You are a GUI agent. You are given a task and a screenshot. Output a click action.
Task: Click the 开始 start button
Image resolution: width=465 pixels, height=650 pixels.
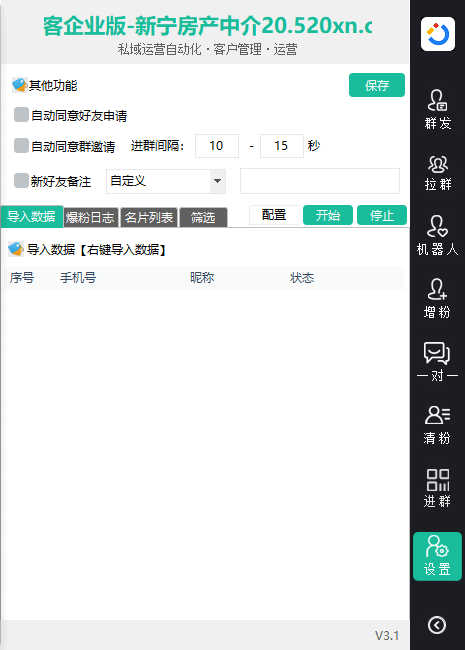click(x=328, y=215)
